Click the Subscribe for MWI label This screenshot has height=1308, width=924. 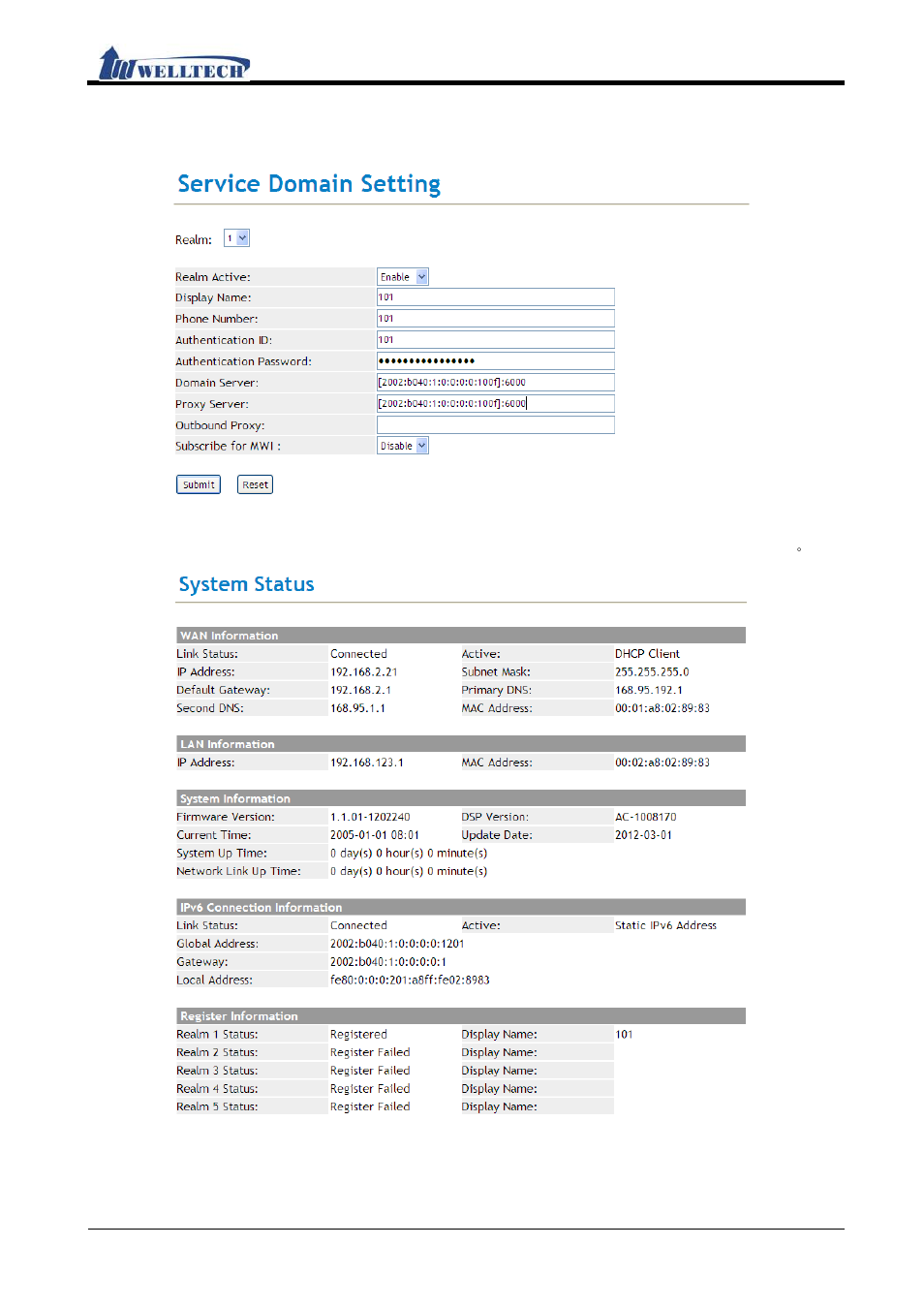tap(228, 447)
